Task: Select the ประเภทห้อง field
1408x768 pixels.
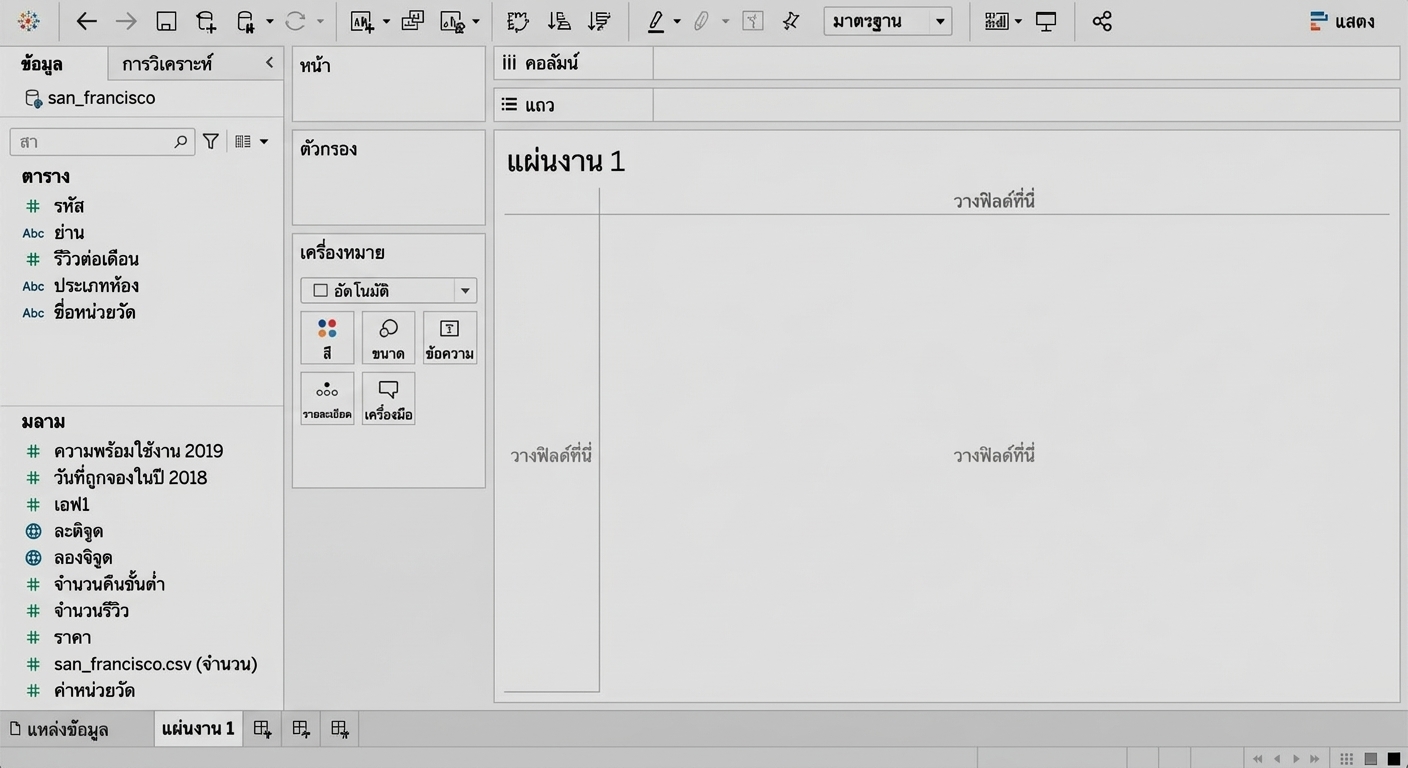Action: (96, 286)
